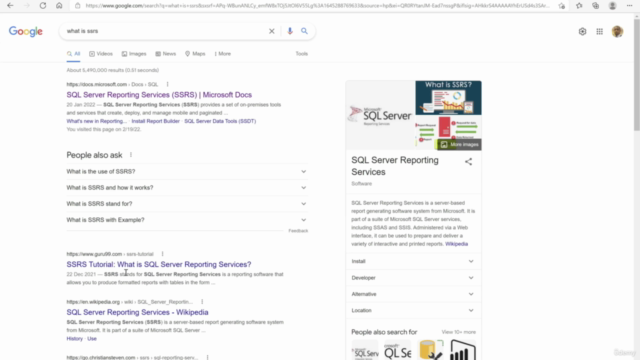Open the browser collections icon
Screen dimensions: 640x360
click(x=596, y=6)
